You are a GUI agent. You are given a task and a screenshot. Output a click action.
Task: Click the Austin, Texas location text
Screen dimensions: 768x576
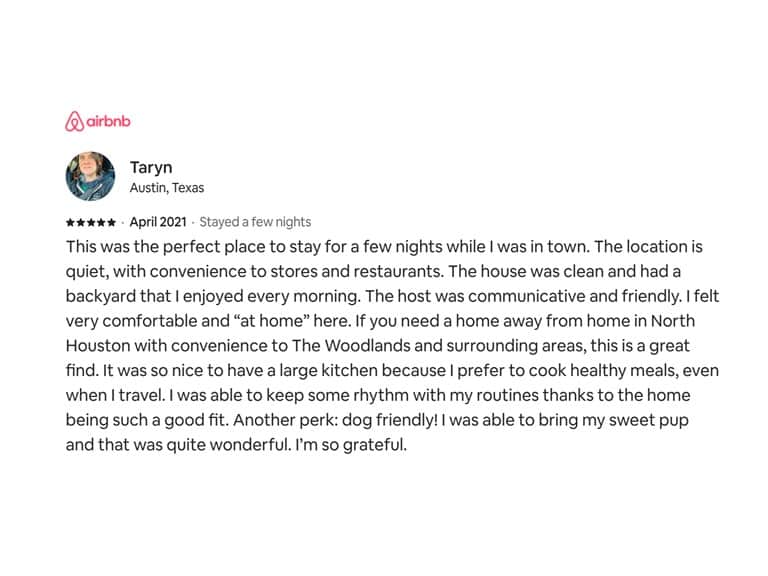pos(167,188)
